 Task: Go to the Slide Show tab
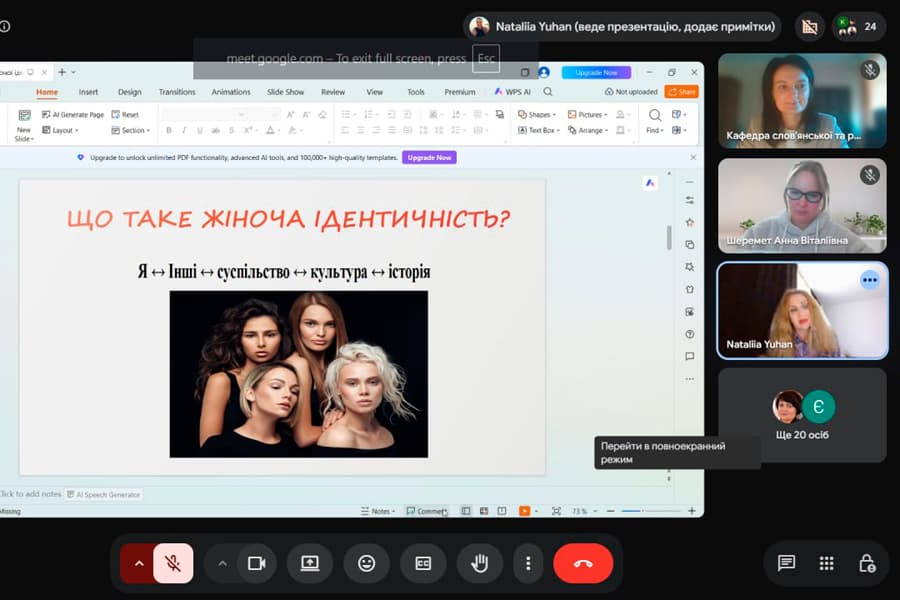click(x=285, y=92)
